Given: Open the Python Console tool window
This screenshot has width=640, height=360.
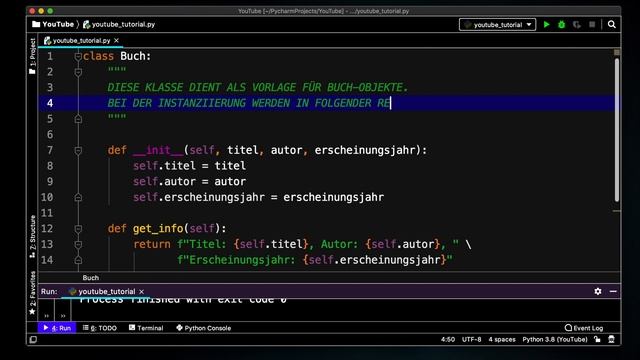Looking at the screenshot, I should pos(204,328).
